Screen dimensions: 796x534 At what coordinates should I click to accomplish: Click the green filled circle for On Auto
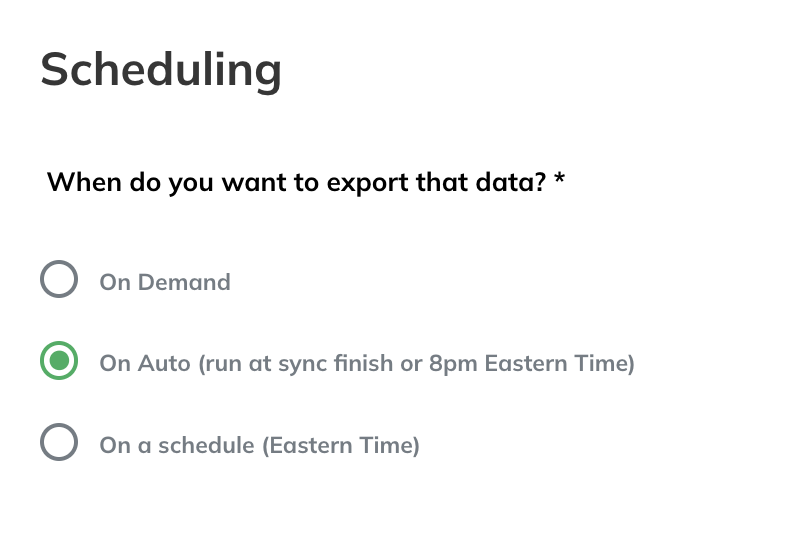tap(59, 361)
